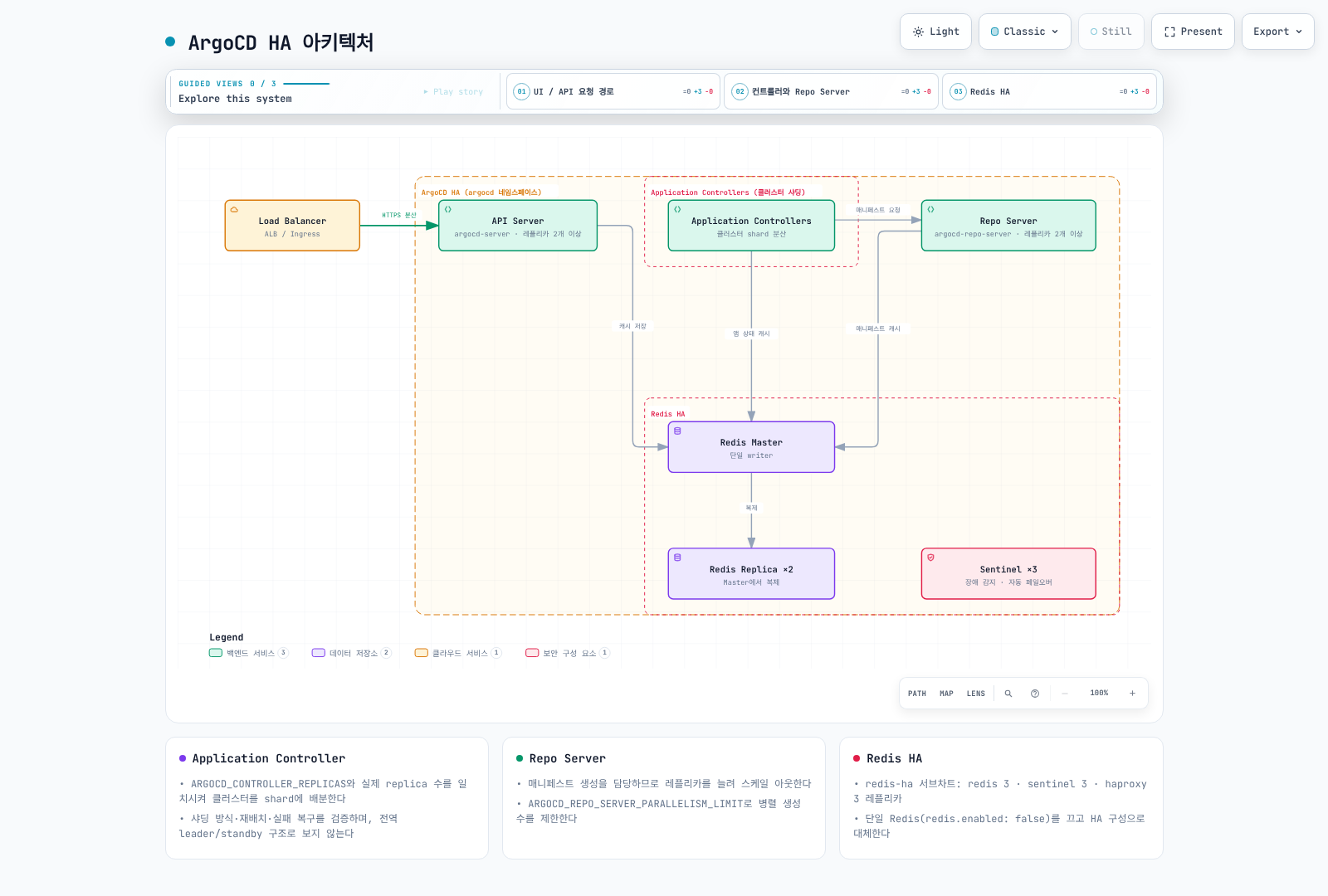
Task: Click the cloud icon on Load Balancer
Action: 234,210
